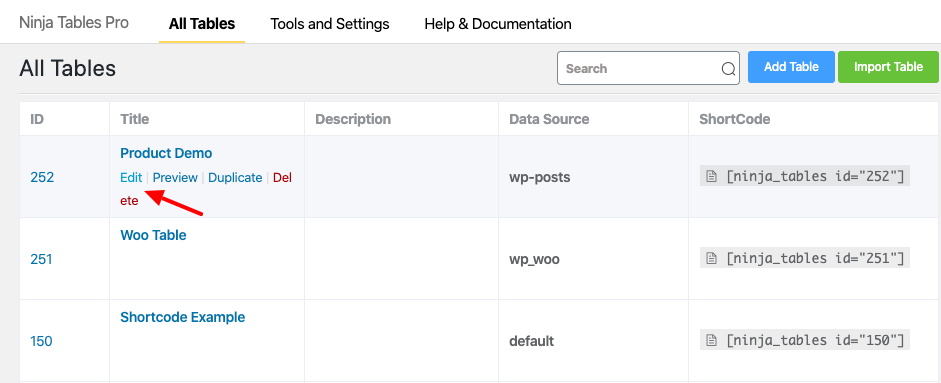941x383 pixels.
Task: Open Help & Documentation tab
Action: pyautogui.click(x=498, y=24)
